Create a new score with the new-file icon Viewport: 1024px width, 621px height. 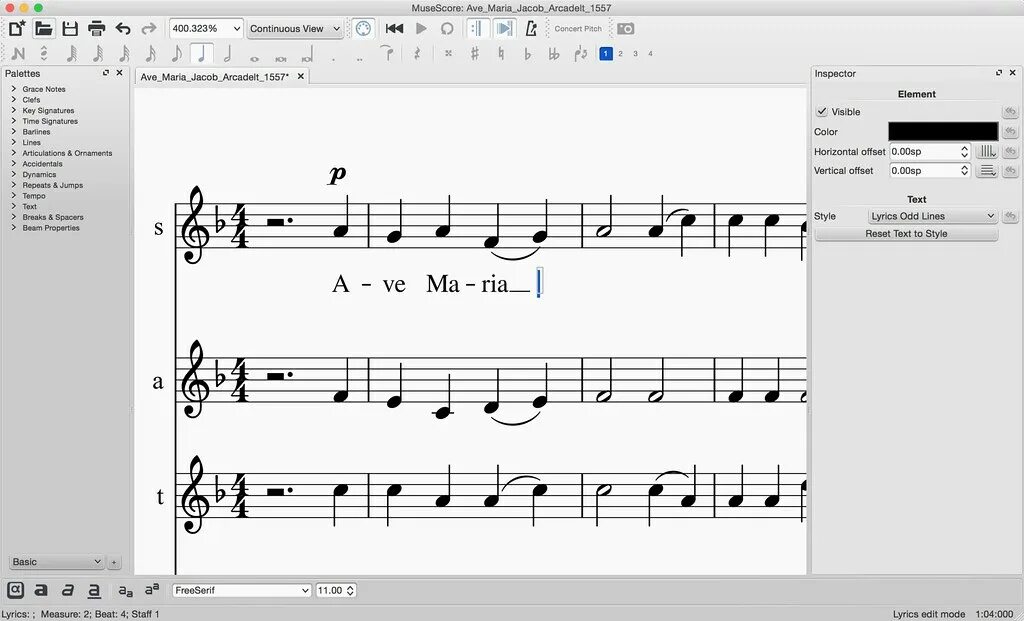17,28
